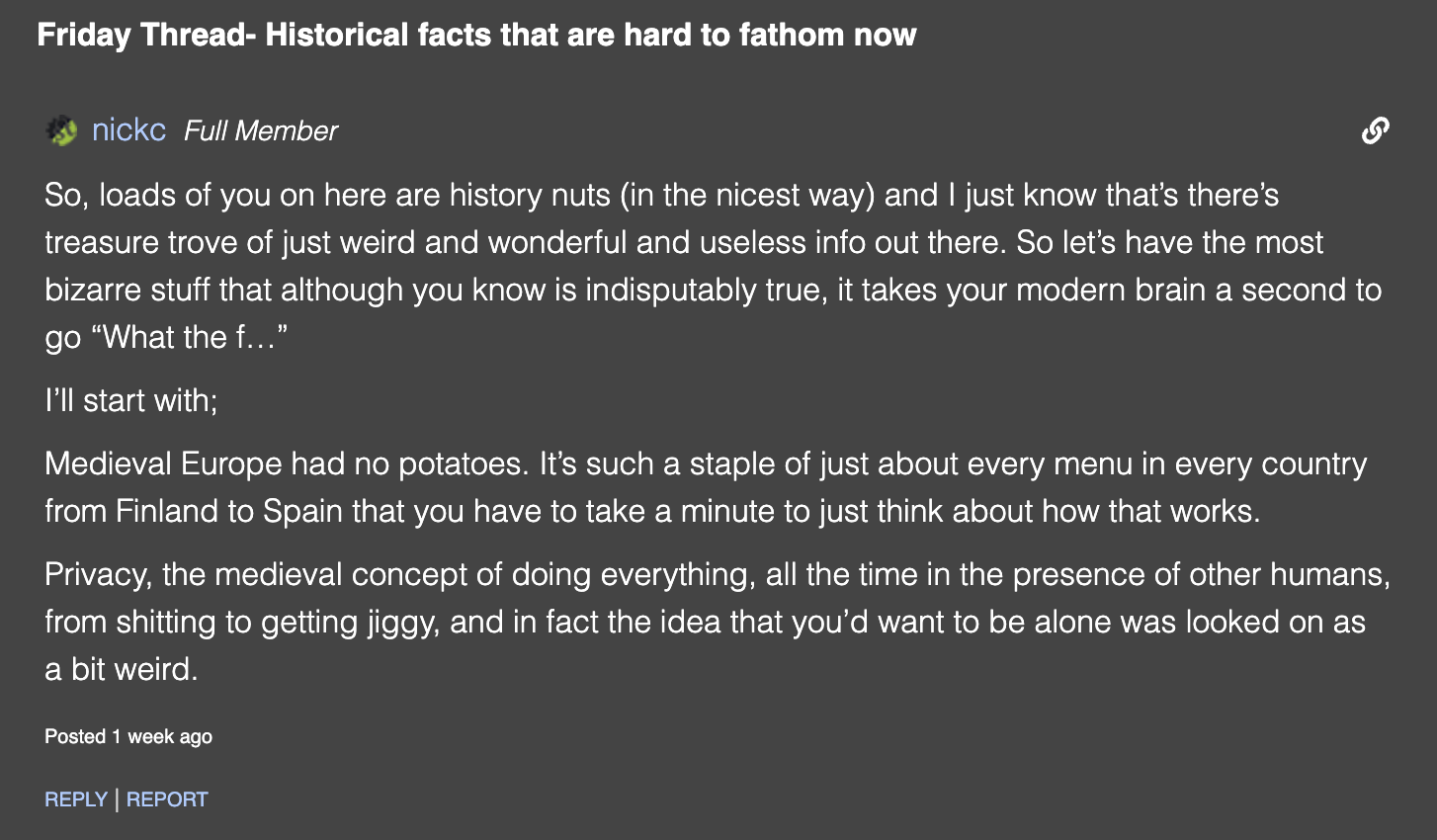Click the REPLY link
This screenshot has height=840, width=1437.
pos(75,798)
